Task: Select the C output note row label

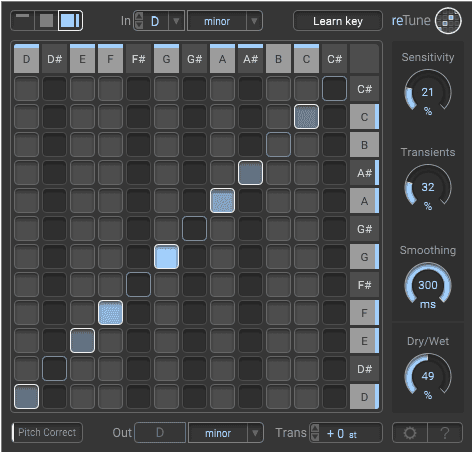Action: point(364,117)
